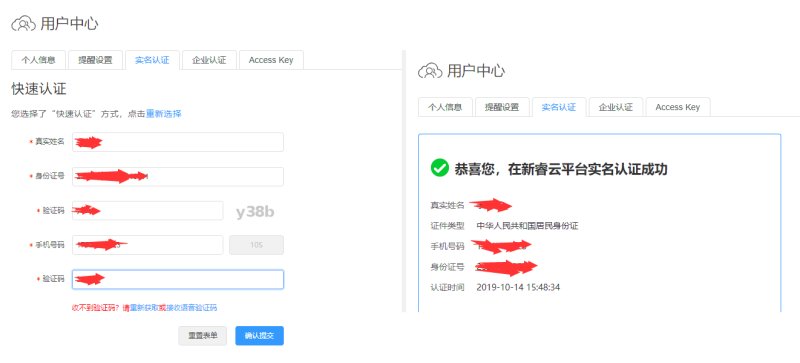
Task: Click the 重新选择 link
Action: coord(164,114)
